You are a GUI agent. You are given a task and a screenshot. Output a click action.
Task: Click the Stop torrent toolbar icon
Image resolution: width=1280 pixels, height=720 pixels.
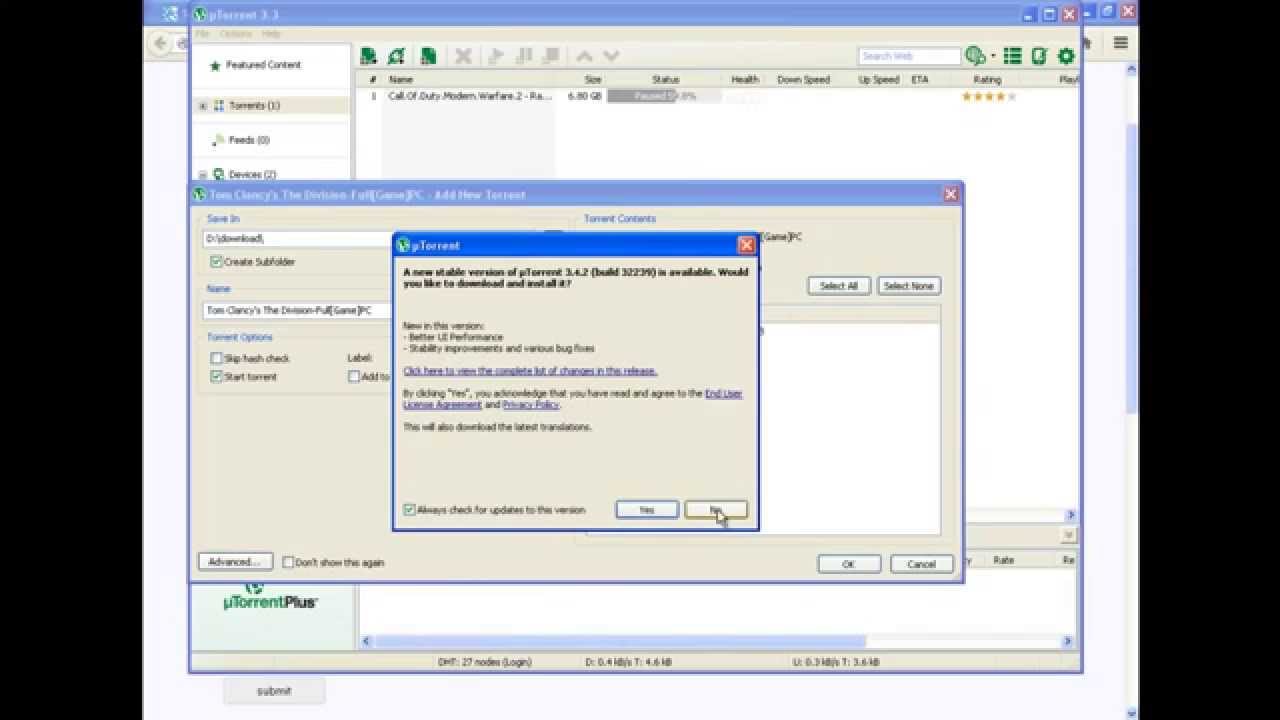(x=550, y=56)
